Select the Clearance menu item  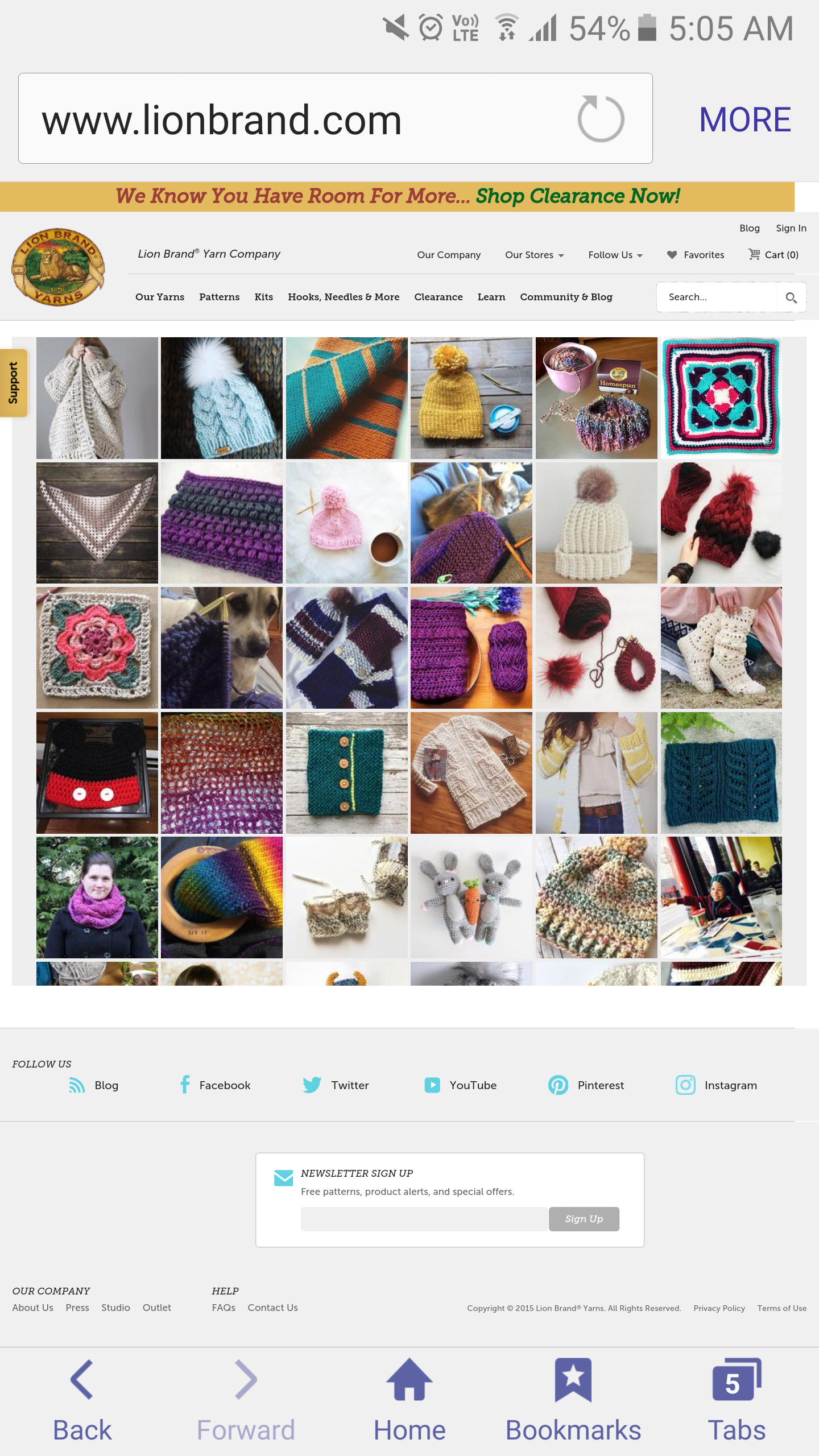coord(439,297)
